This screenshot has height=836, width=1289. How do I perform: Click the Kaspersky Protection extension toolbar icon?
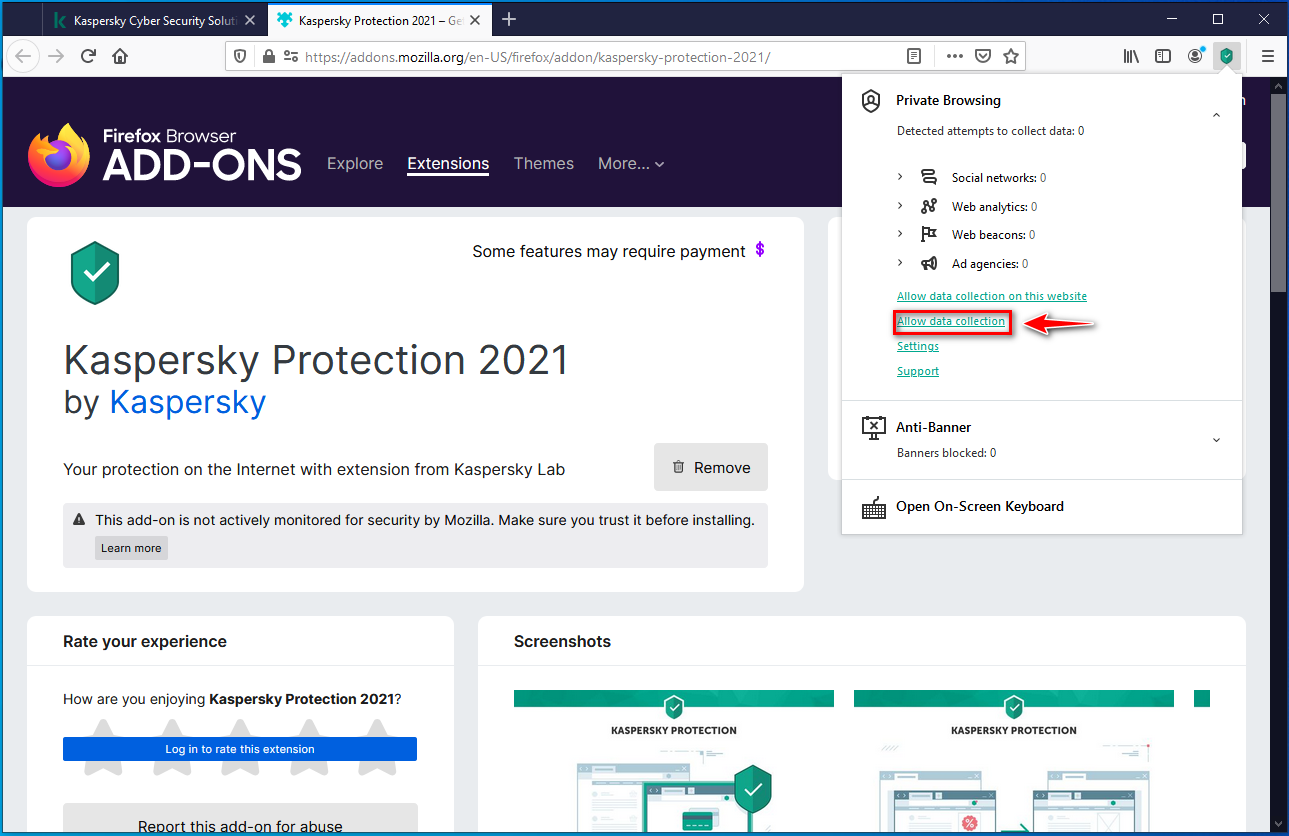click(x=1226, y=56)
